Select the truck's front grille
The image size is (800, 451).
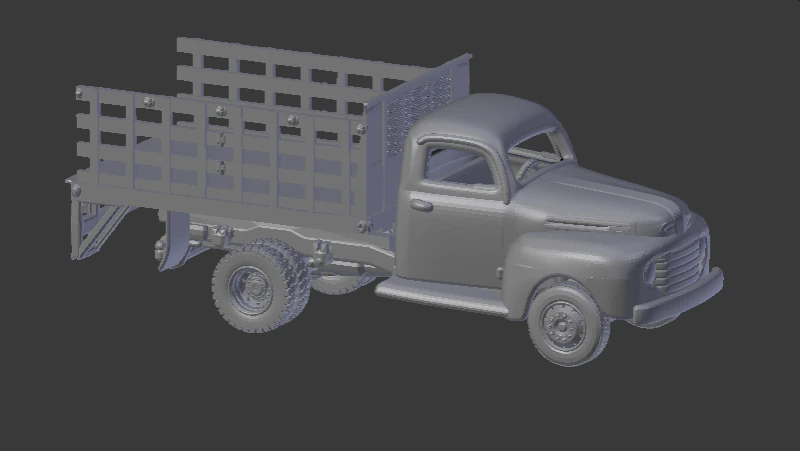pos(679,263)
